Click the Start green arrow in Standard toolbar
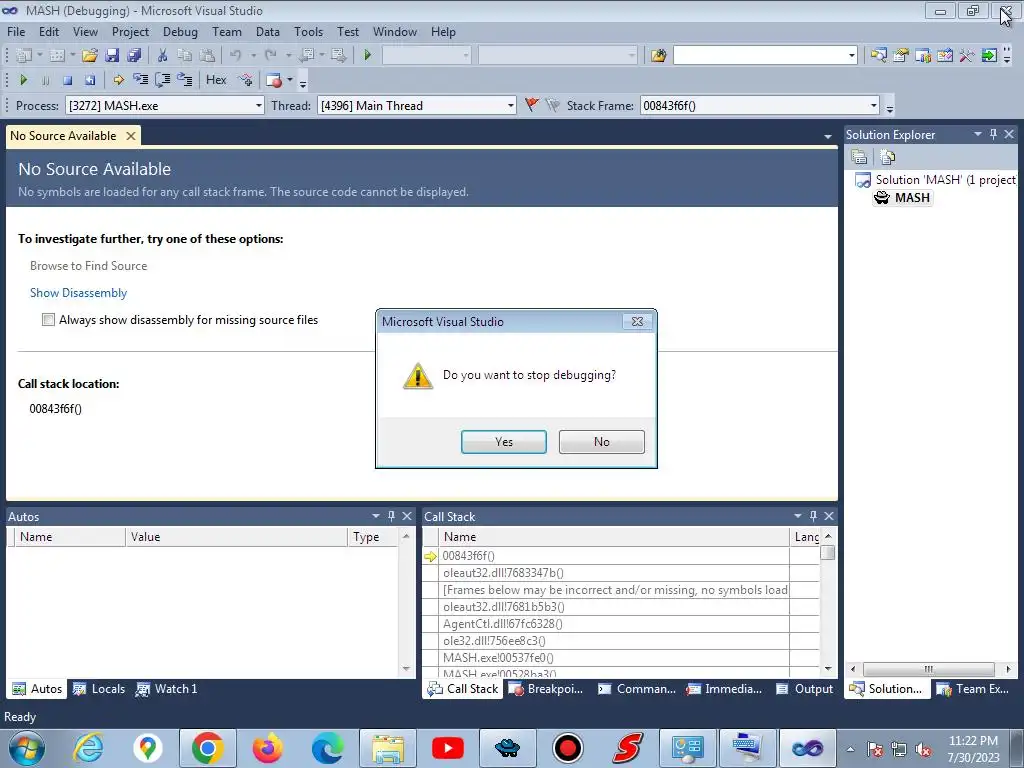The image size is (1024, 768). (368, 56)
